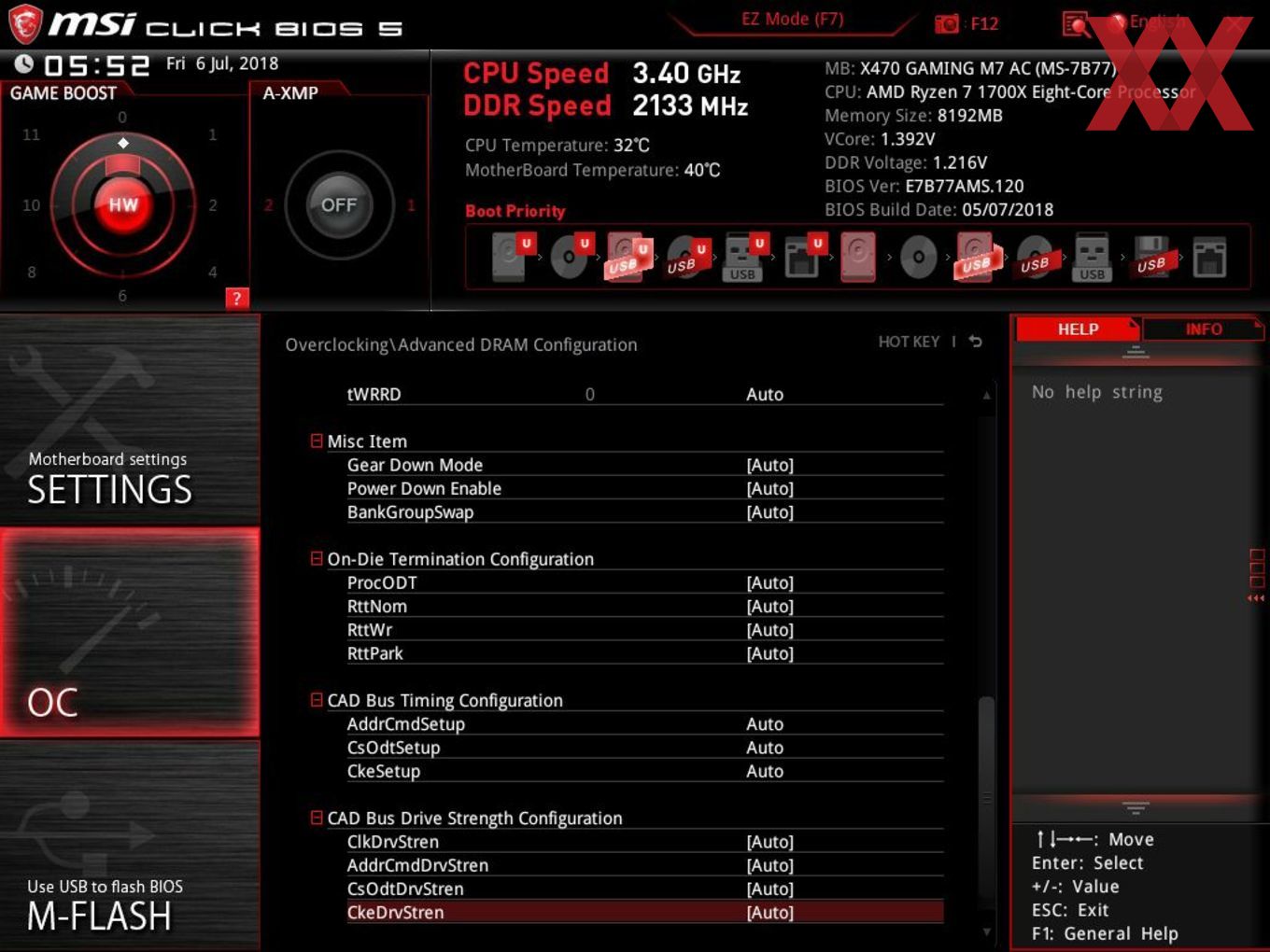The image size is (1270, 952).
Task: Click the back arrow next to HOT KEY
Action: tap(975, 342)
